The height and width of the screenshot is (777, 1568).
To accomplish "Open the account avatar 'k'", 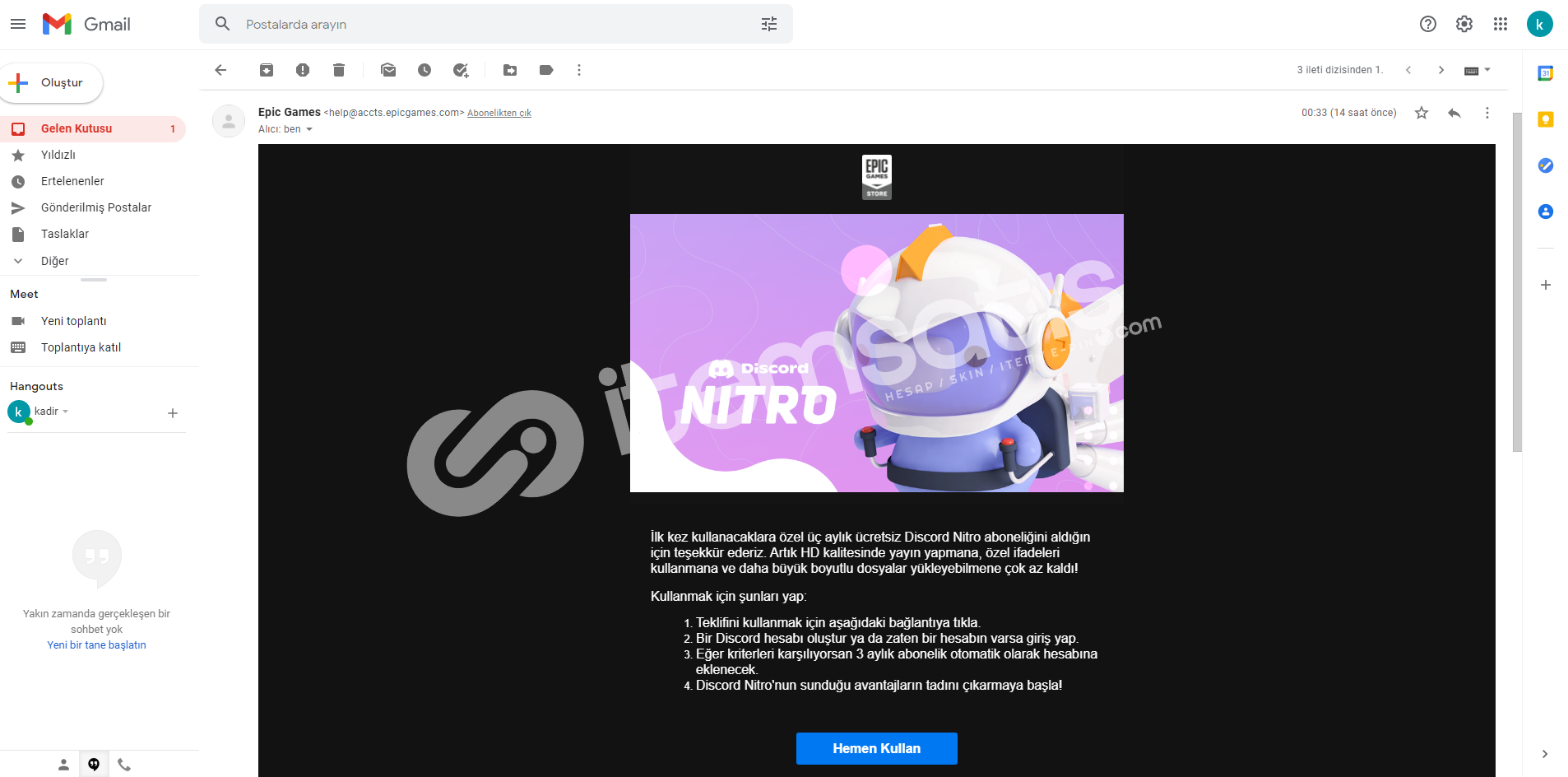I will click(1540, 24).
